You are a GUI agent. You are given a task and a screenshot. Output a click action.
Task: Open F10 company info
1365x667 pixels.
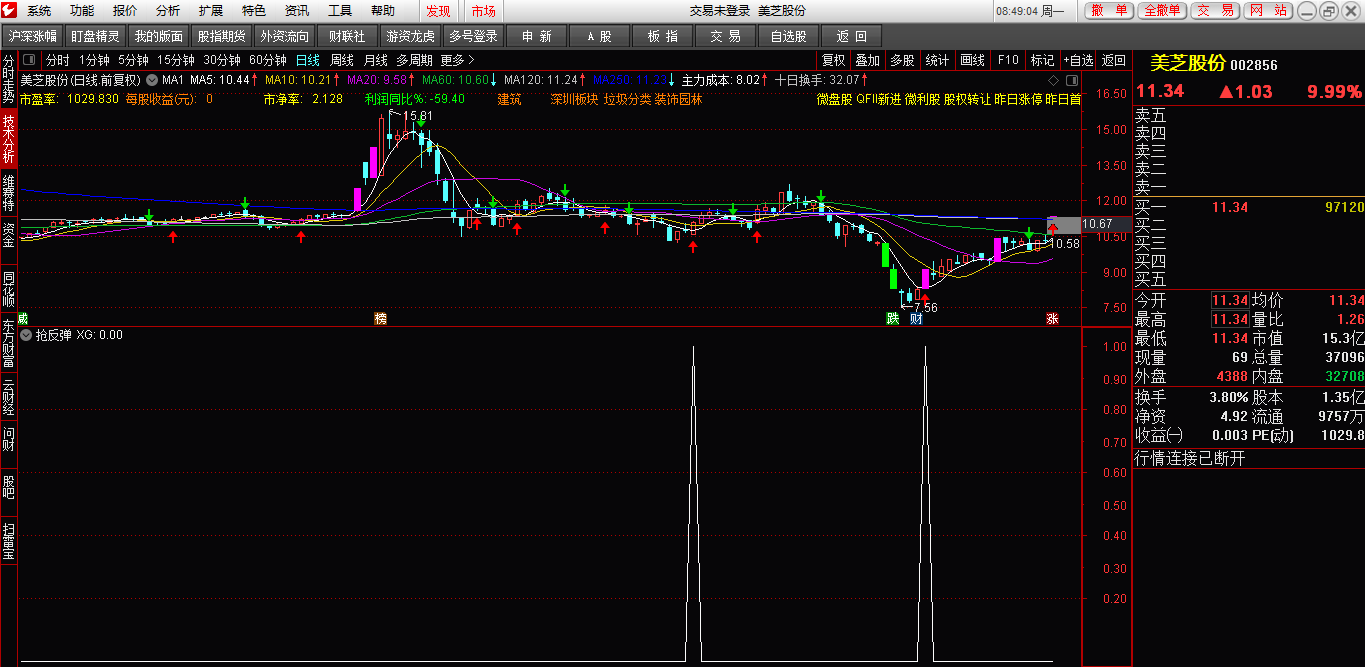[x=1008, y=60]
